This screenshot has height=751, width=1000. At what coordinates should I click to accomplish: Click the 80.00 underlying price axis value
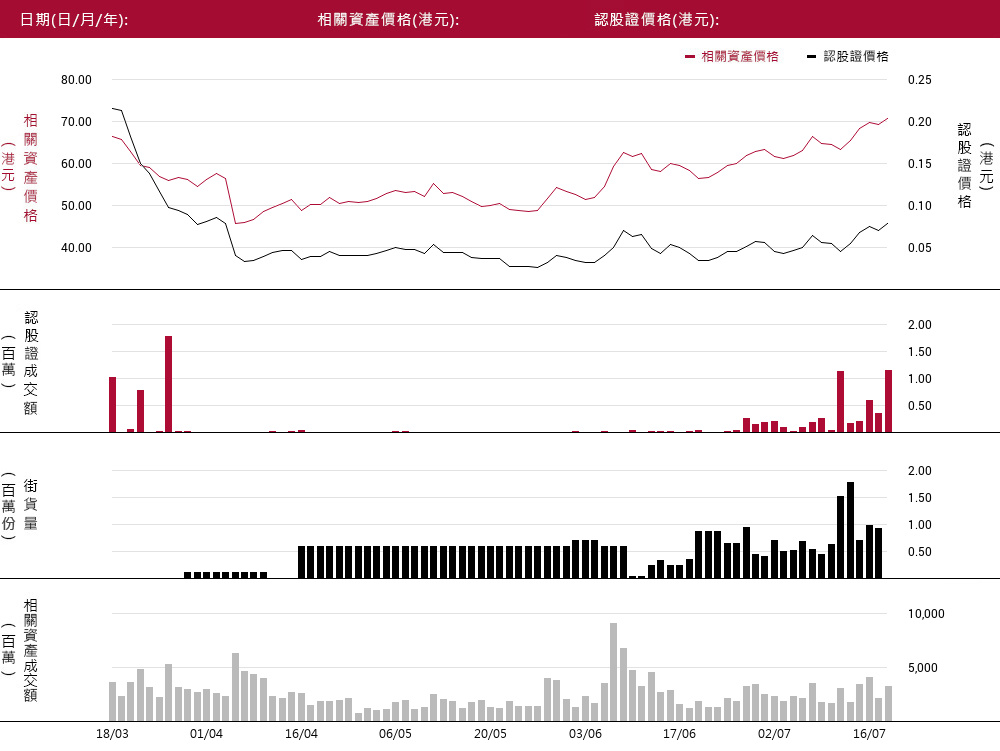[x=77, y=80]
